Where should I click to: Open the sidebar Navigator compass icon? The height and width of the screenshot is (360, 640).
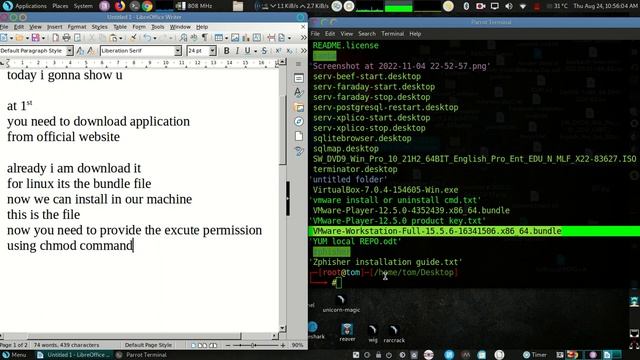click(x=299, y=122)
